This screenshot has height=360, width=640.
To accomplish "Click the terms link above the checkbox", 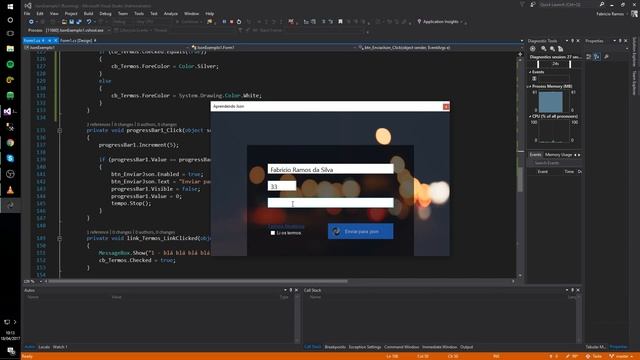I will click(x=286, y=226).
